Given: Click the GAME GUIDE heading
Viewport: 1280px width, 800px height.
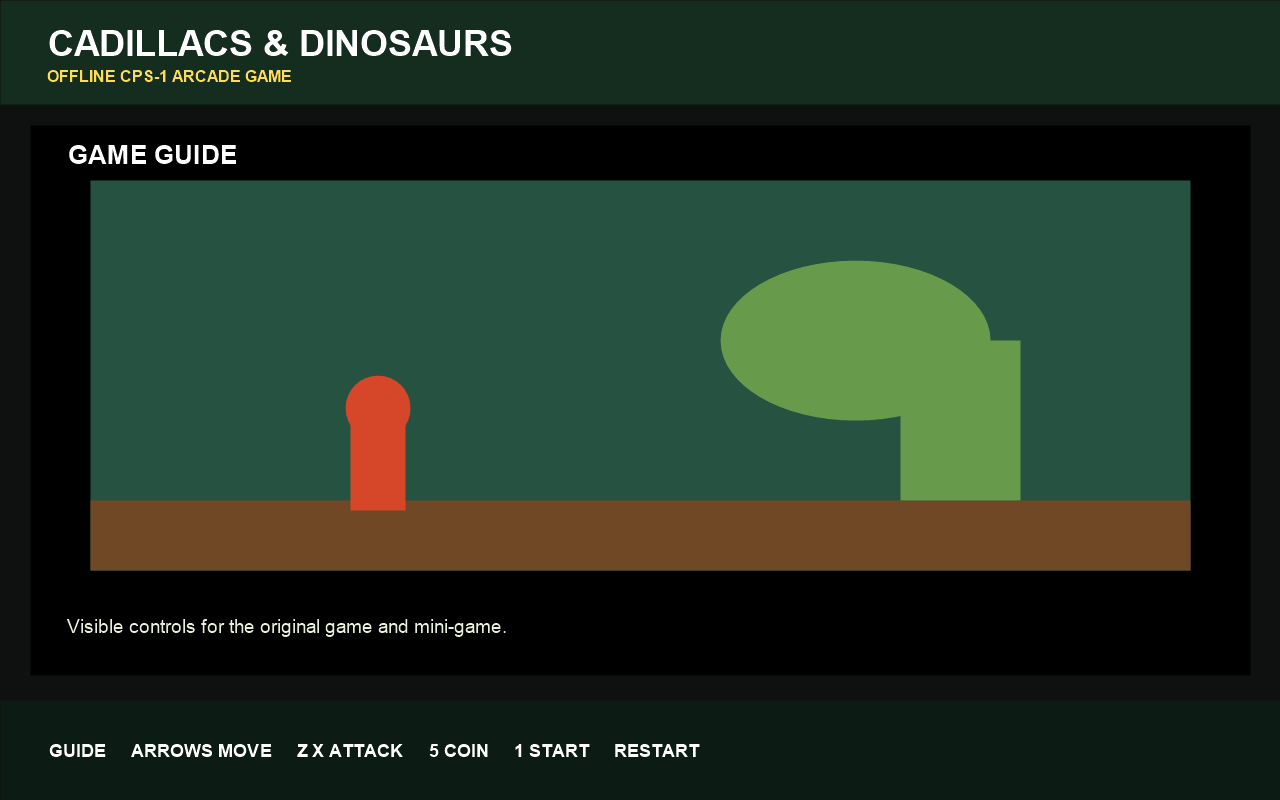Looking at the screenshot, I should [x=152, y=155].
